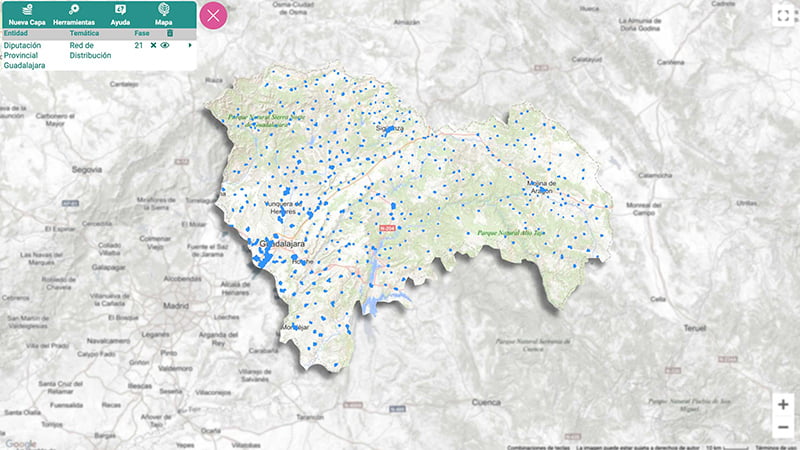Close the panel with pink X button
Image resolution: width=800 pixels, height=450 pixels.
tap(213, 16)
